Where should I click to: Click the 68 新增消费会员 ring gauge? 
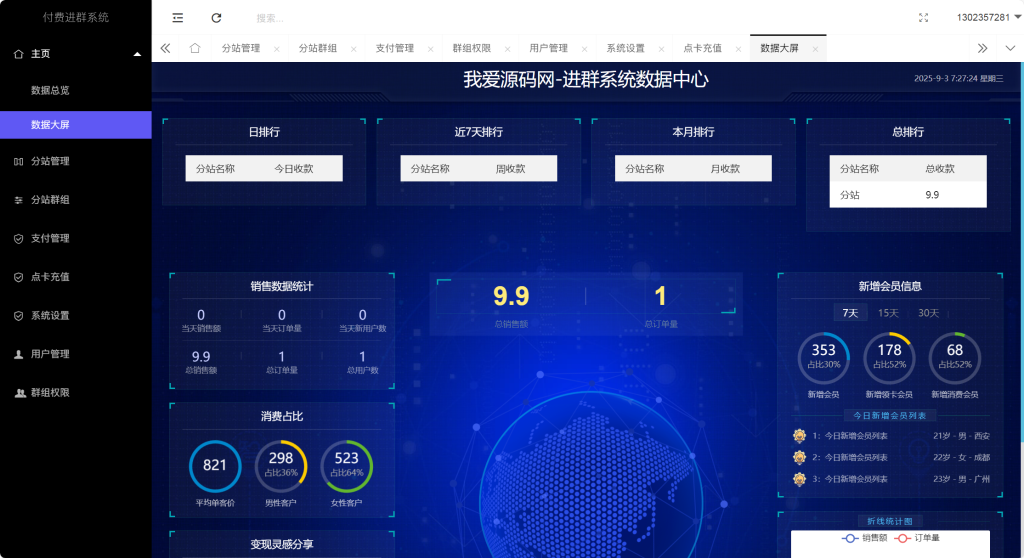pos(955,358)
